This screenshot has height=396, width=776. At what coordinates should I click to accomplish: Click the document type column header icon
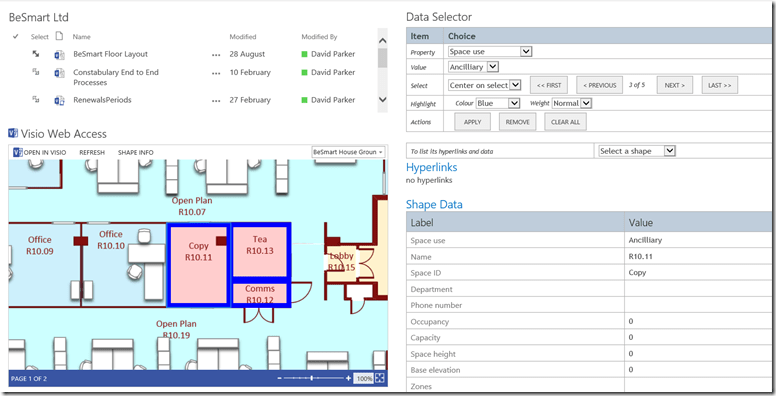(x=59, y=36)
